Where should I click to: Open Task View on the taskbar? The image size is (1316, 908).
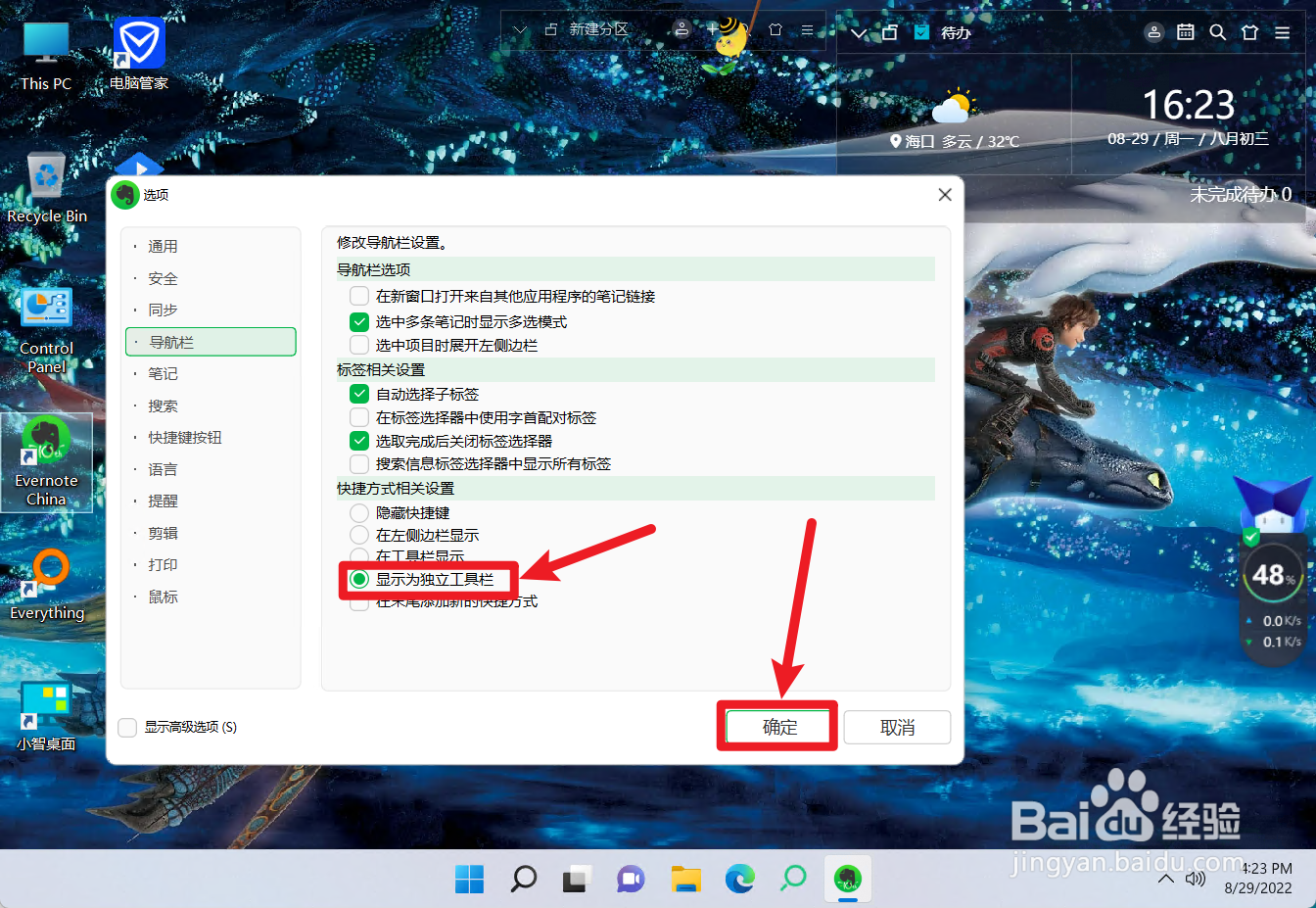[578, 879]
